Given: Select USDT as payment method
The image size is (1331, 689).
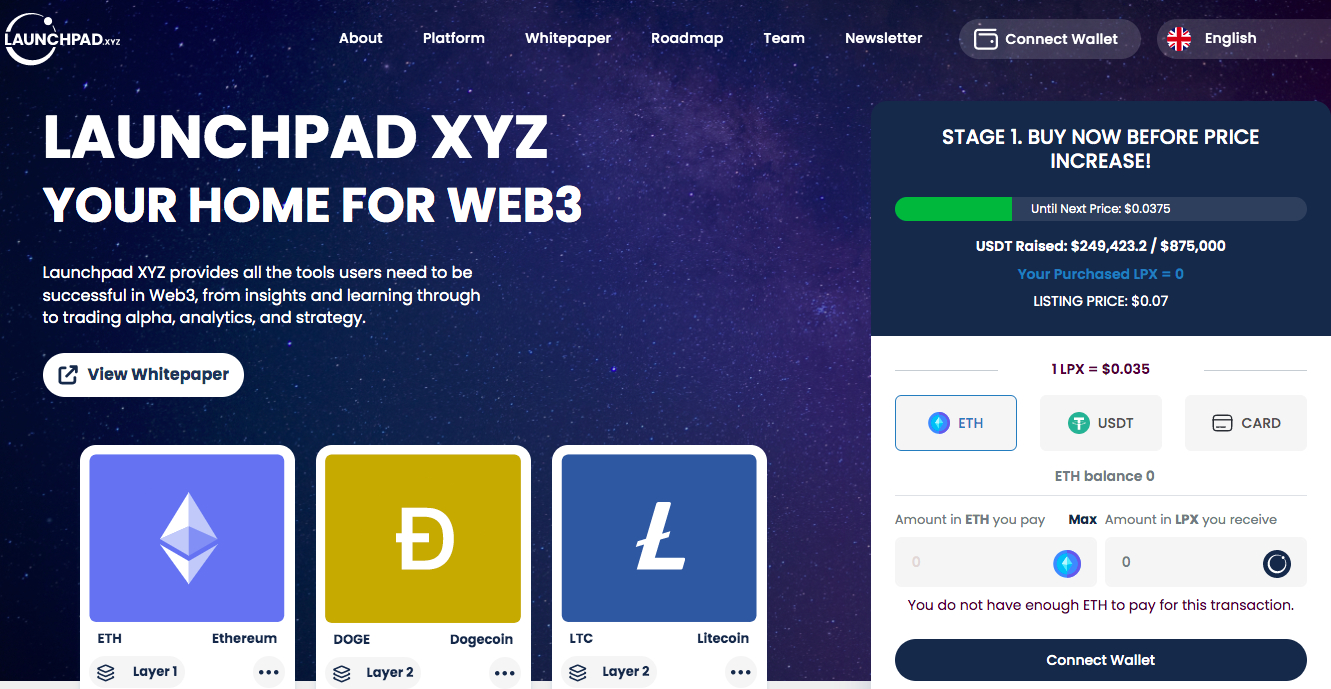Looking at the screenshot, I should [1101, 423].
